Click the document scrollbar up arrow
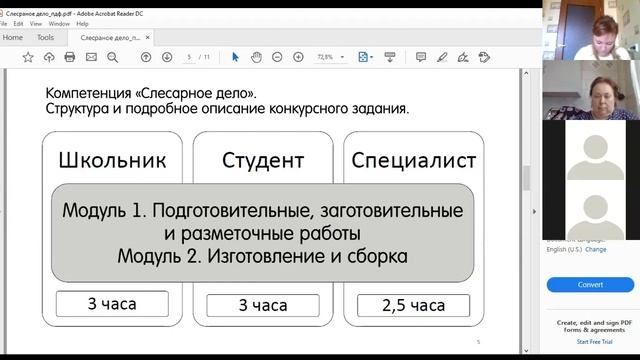 [x=526, y=73]
